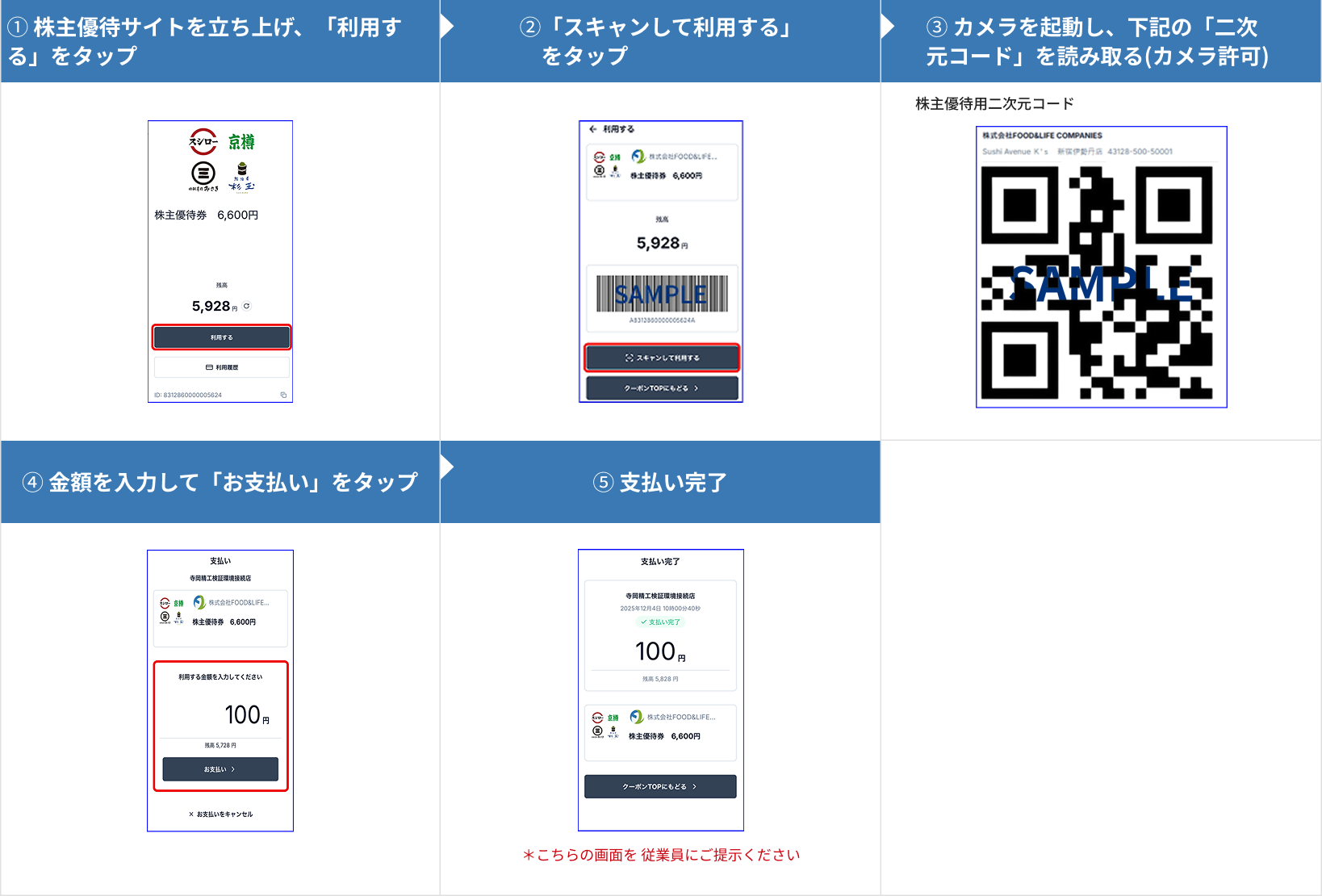Tap the balance refresh icon beside 5,928円
1322x896 pixels.
248,306
